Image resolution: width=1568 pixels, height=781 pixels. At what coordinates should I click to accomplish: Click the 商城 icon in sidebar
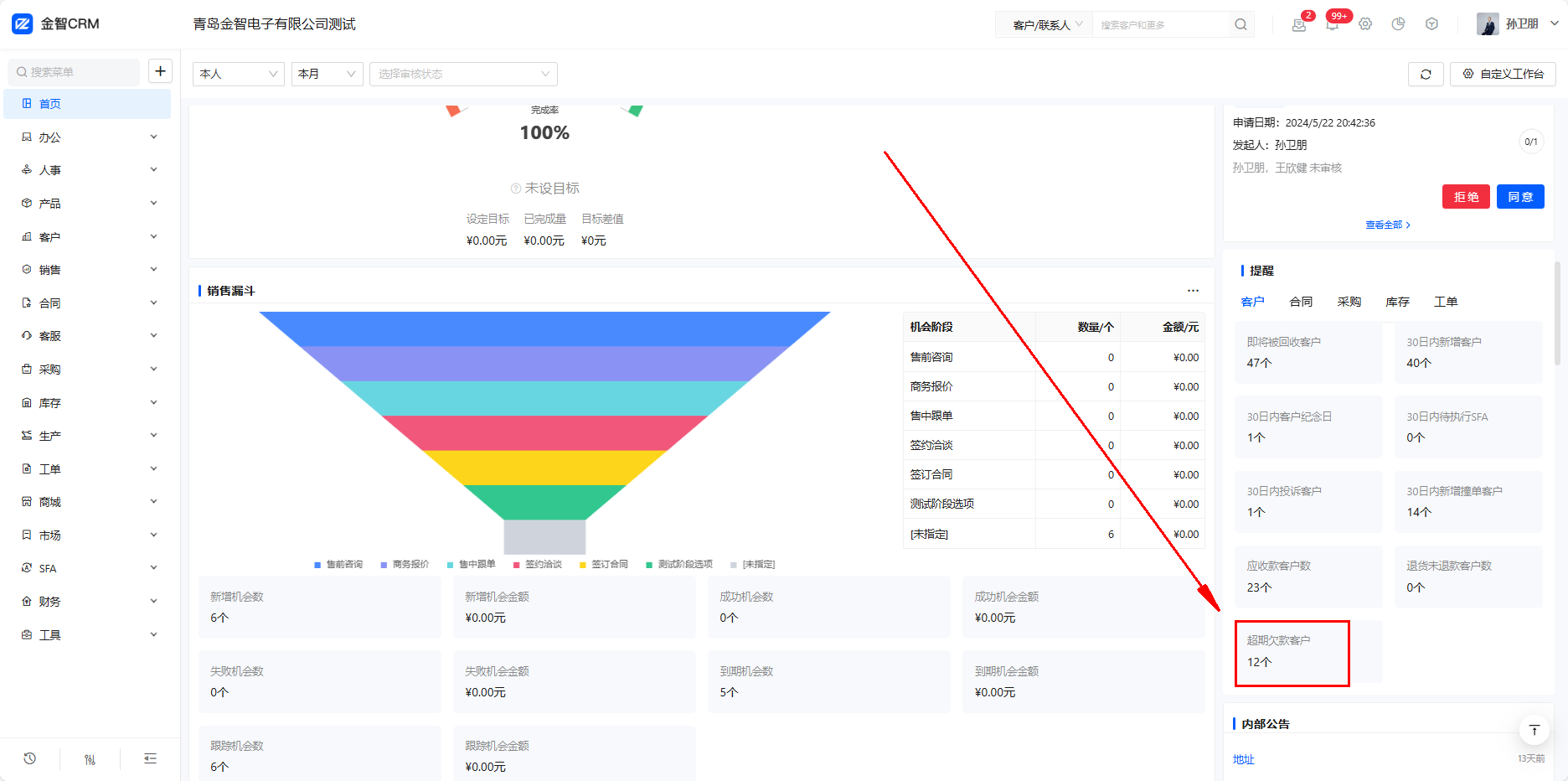(27, 502)
